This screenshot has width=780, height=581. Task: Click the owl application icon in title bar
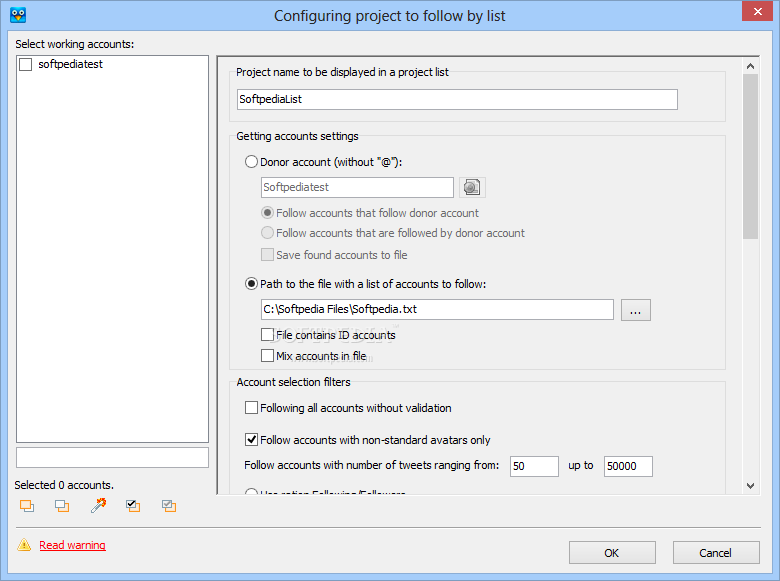(x=18, y=15)
